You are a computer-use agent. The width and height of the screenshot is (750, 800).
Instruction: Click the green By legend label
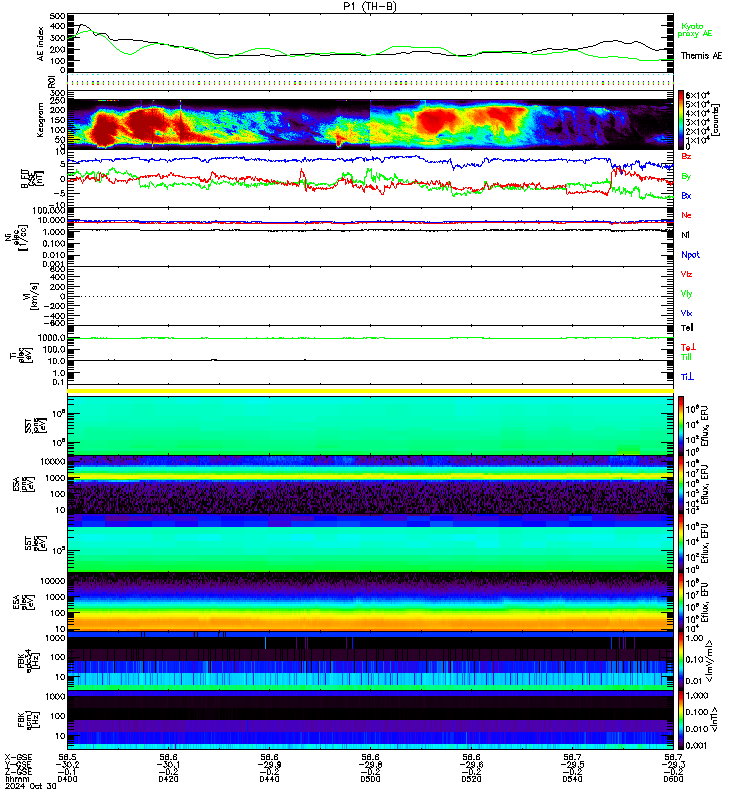(x=686, y=177)
